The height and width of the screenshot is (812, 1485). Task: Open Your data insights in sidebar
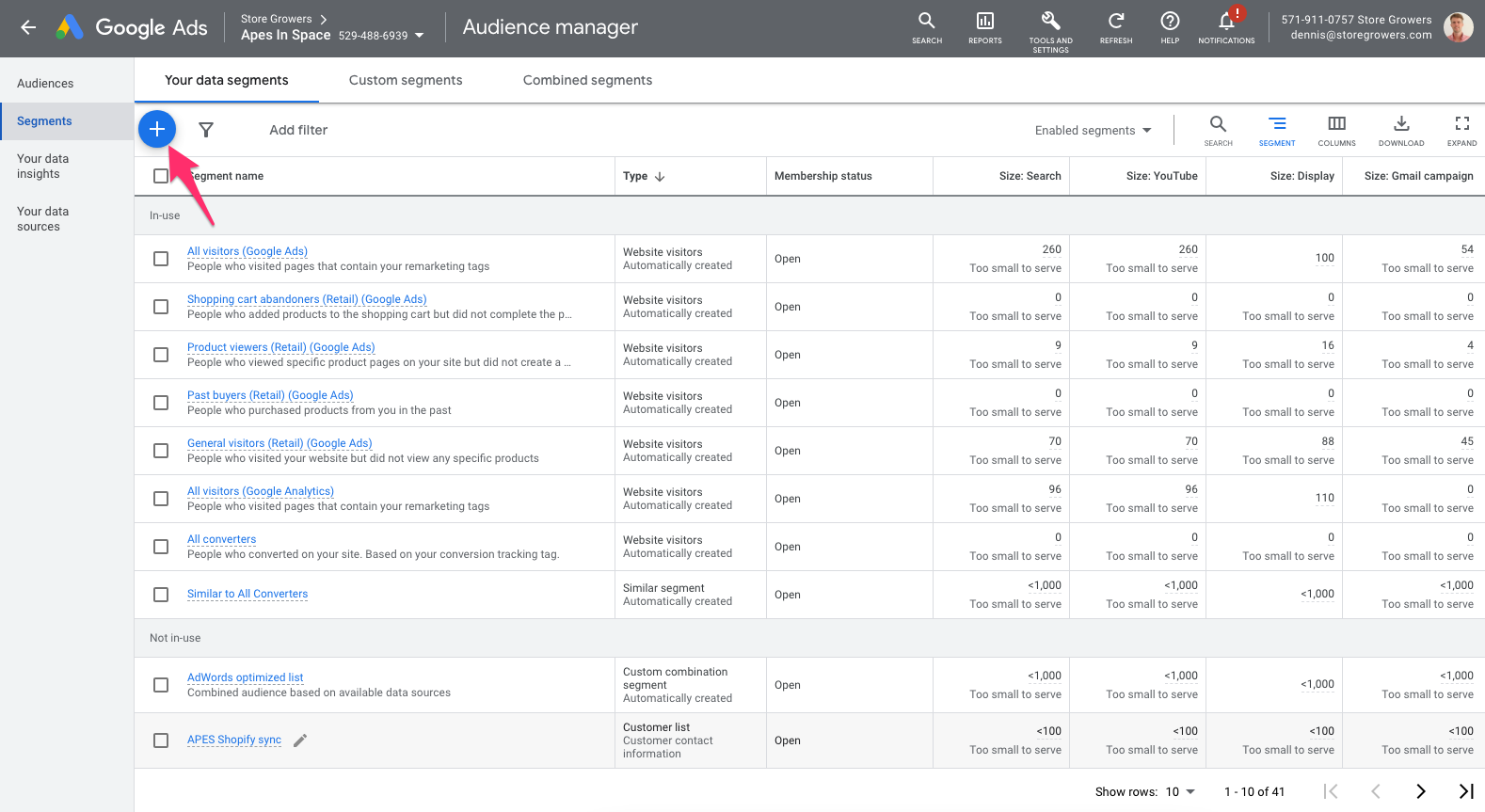(67, 167)
